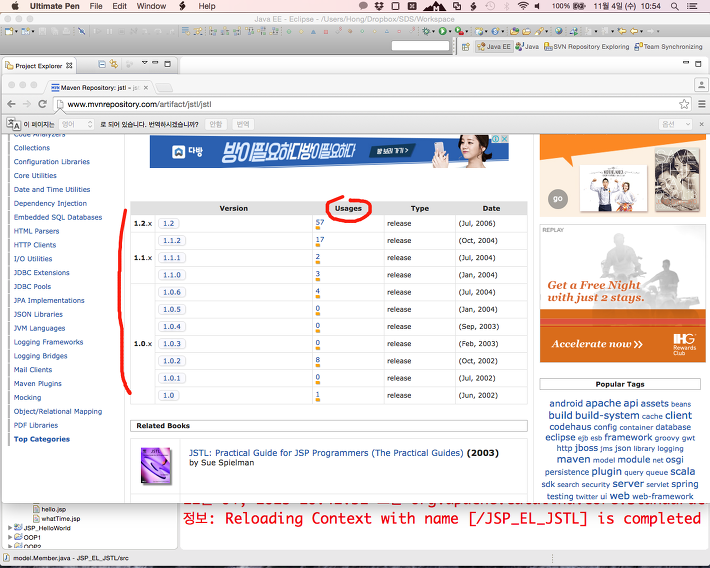Click the 안함 button in translate bar

(216, 124)
